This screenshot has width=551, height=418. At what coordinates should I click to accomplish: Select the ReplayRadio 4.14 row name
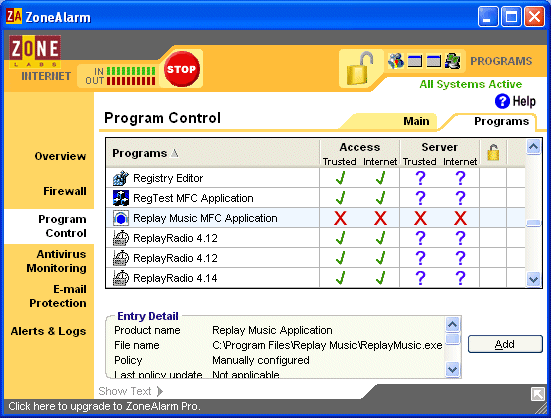click(x=175, y=278)
